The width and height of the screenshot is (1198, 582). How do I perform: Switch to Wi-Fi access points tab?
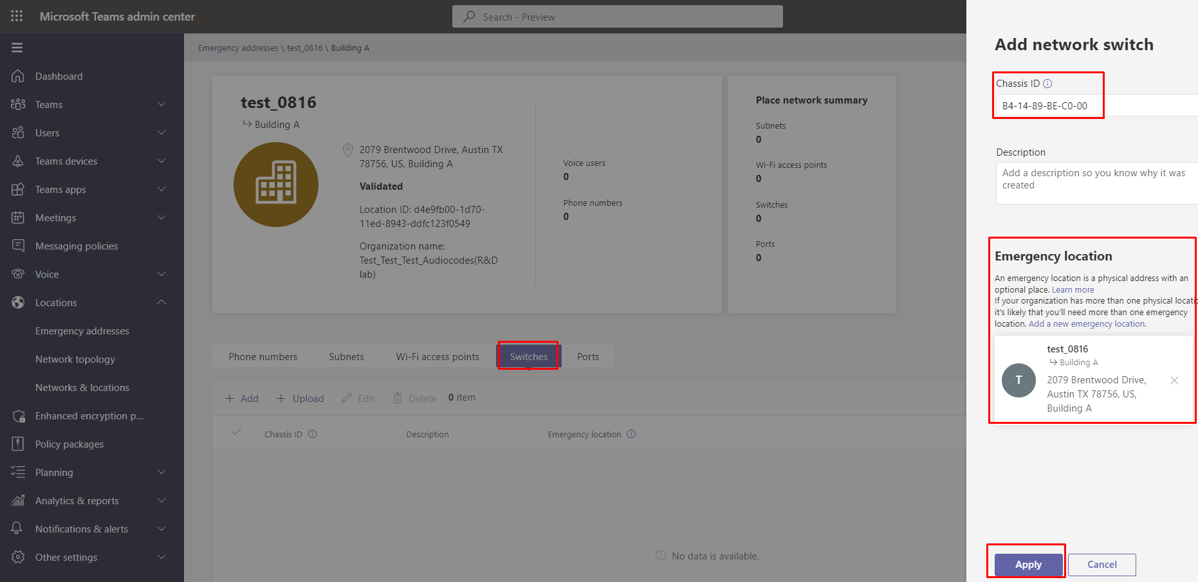click(438, 357)
